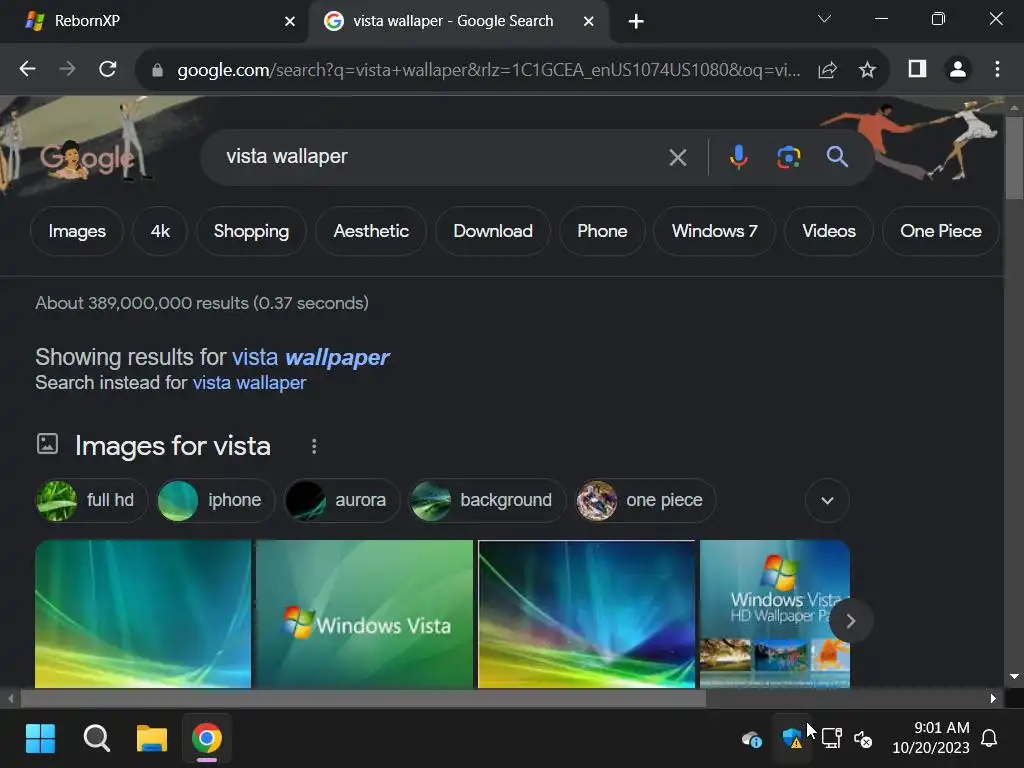
Task: Click the address bar URL
Action: tap(488, 70)
